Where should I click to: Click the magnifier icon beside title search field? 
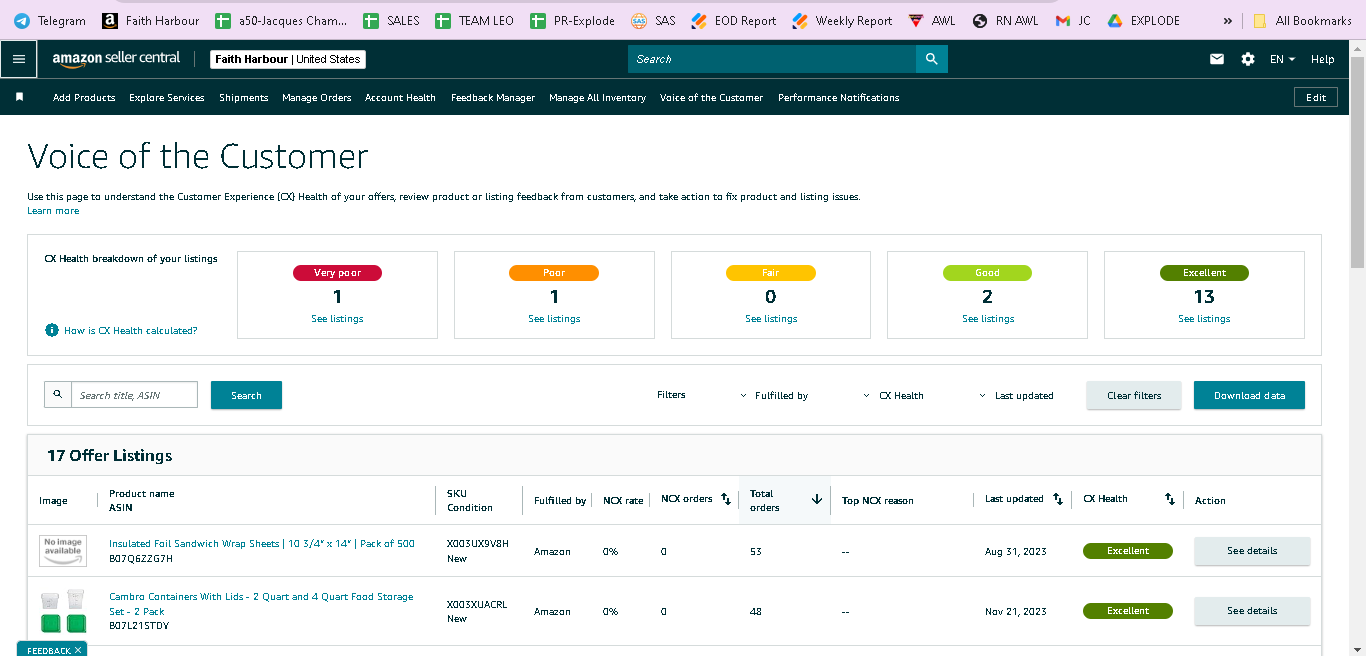[57, 395]
